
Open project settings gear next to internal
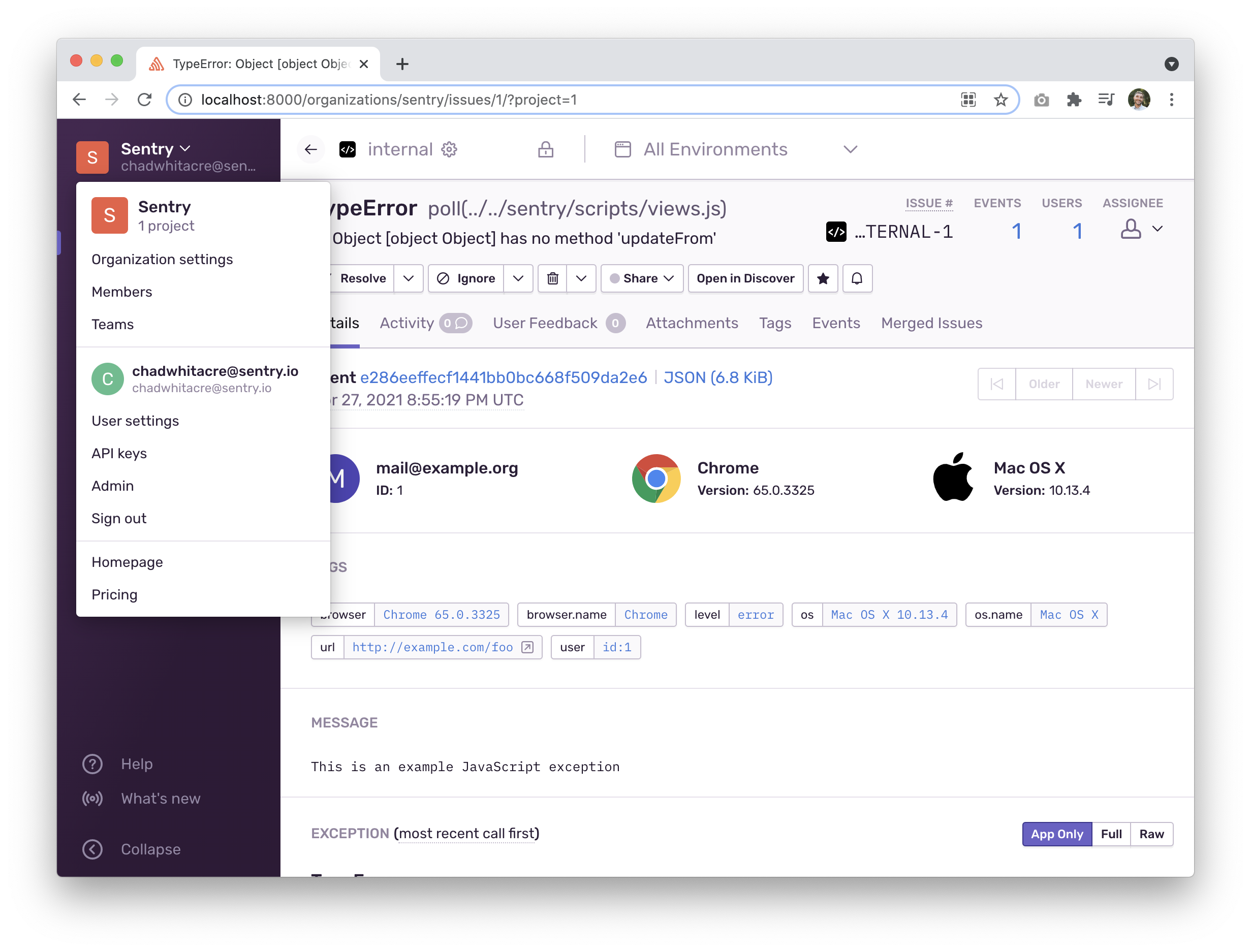pyautogui.click(x=450, y=149)
